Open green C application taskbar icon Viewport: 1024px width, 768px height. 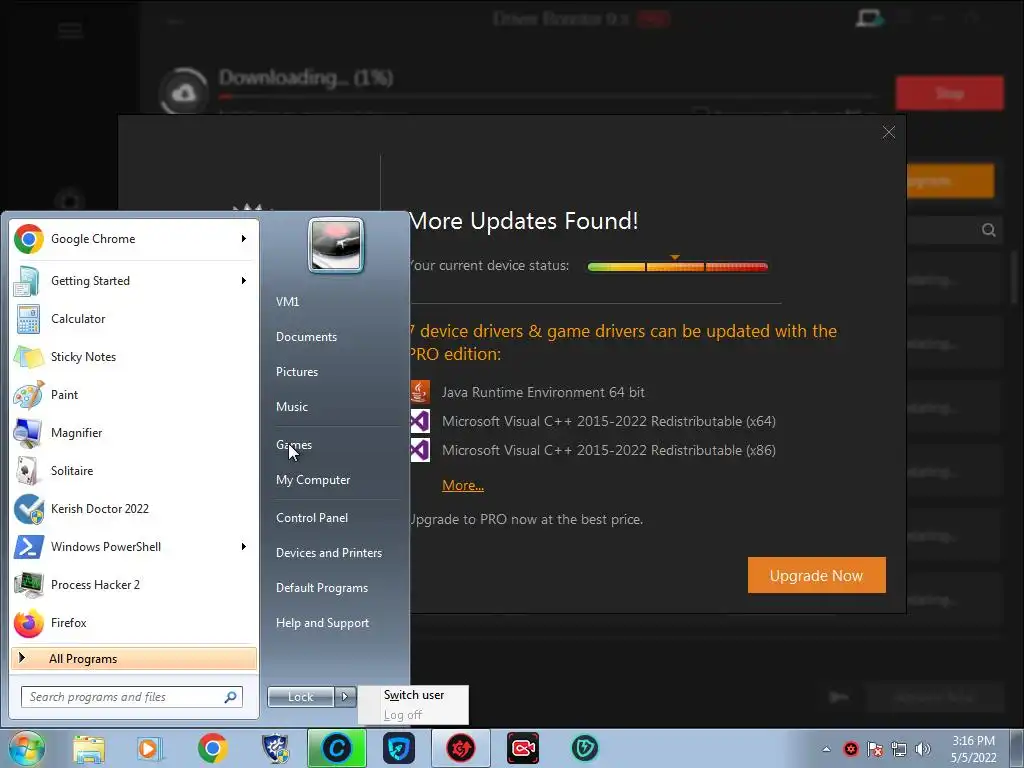coord(336,748)
